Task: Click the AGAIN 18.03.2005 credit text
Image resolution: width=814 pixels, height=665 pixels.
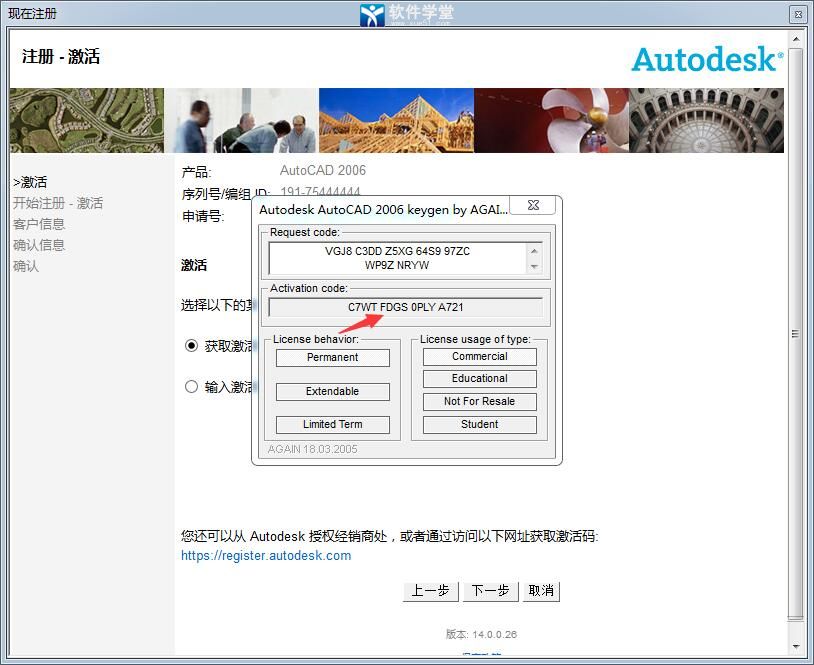Action: click(313, 450)
